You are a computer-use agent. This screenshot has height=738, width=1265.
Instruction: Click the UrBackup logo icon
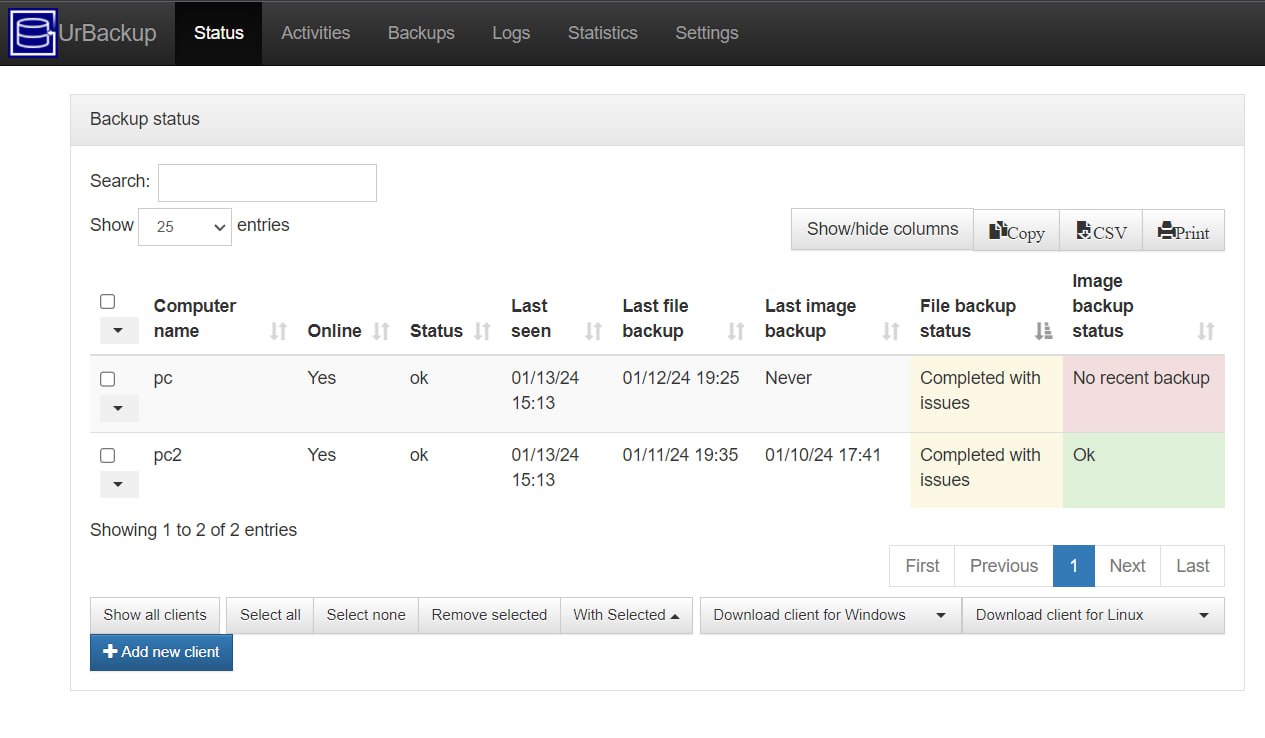point(32,33)
